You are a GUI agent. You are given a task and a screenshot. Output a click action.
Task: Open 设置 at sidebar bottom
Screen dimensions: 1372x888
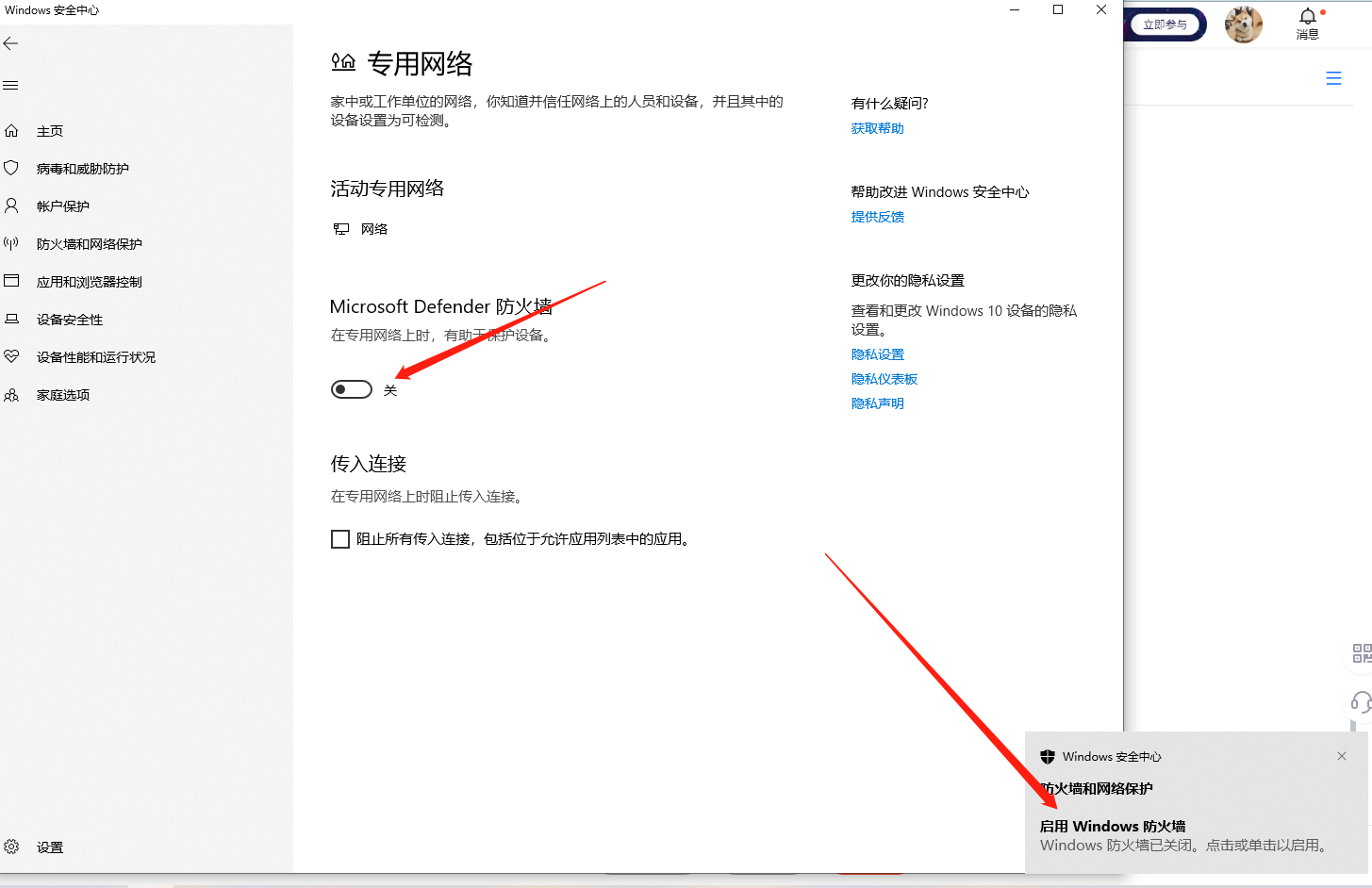(50, 847)
